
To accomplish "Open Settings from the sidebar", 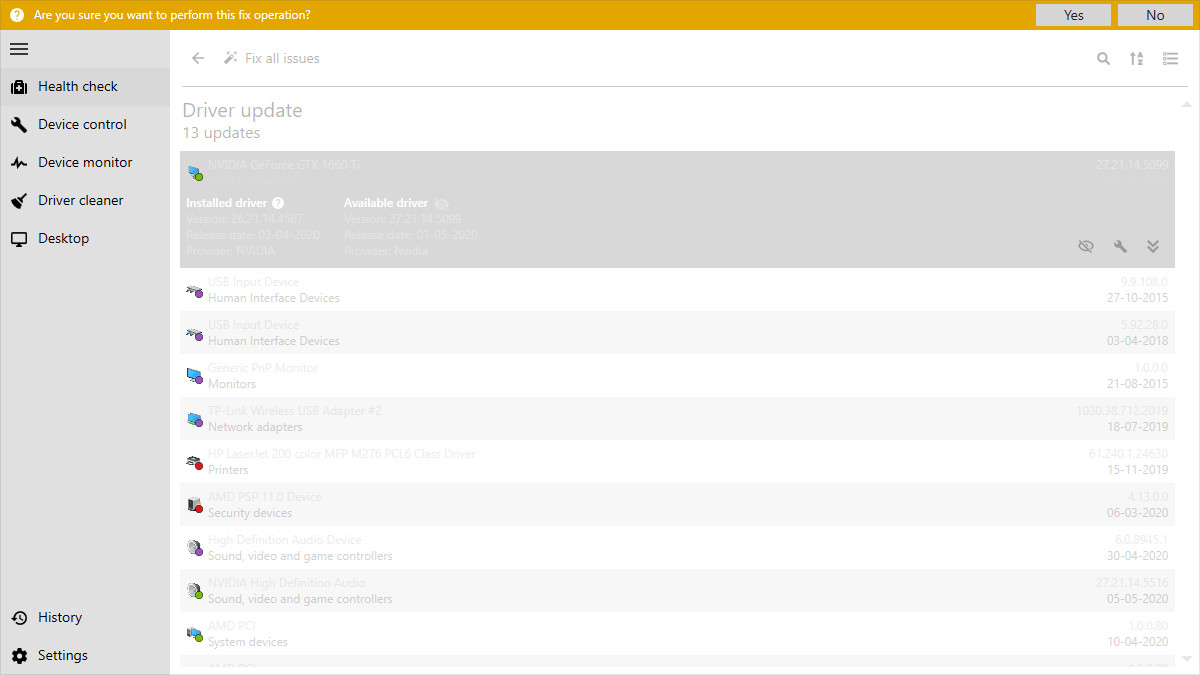I will pyautogui.click(x=62, y=655).
